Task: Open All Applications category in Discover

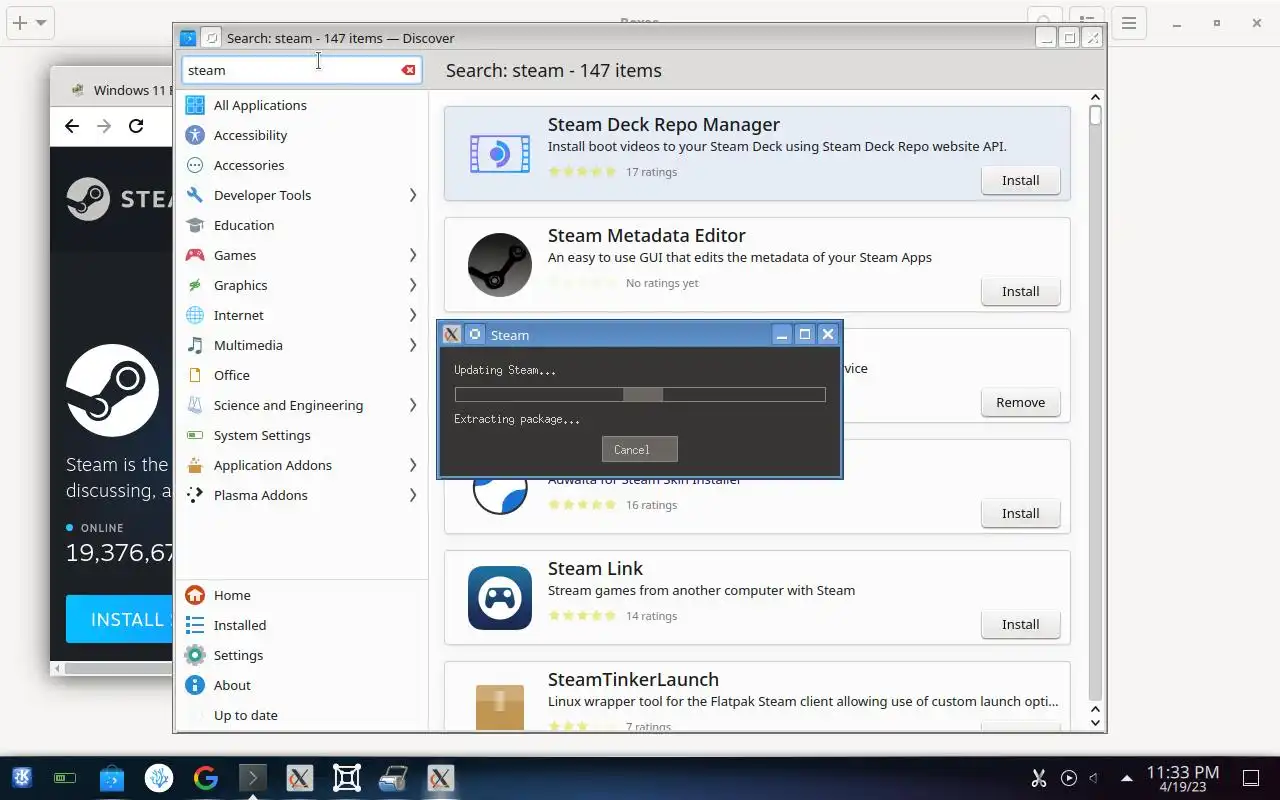Action: point(301,105)
